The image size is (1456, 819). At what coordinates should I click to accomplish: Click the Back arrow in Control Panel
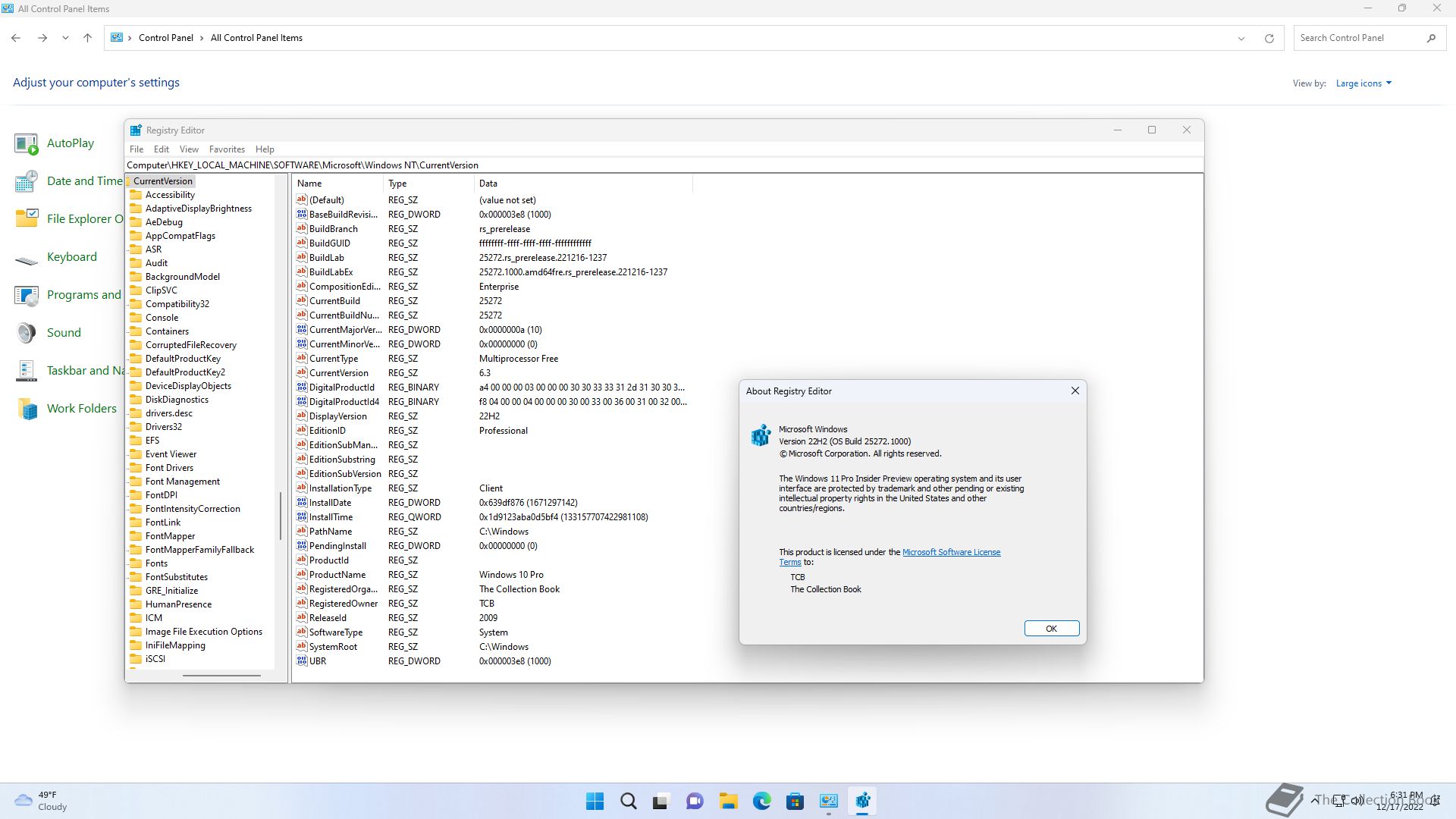point(16,38)
